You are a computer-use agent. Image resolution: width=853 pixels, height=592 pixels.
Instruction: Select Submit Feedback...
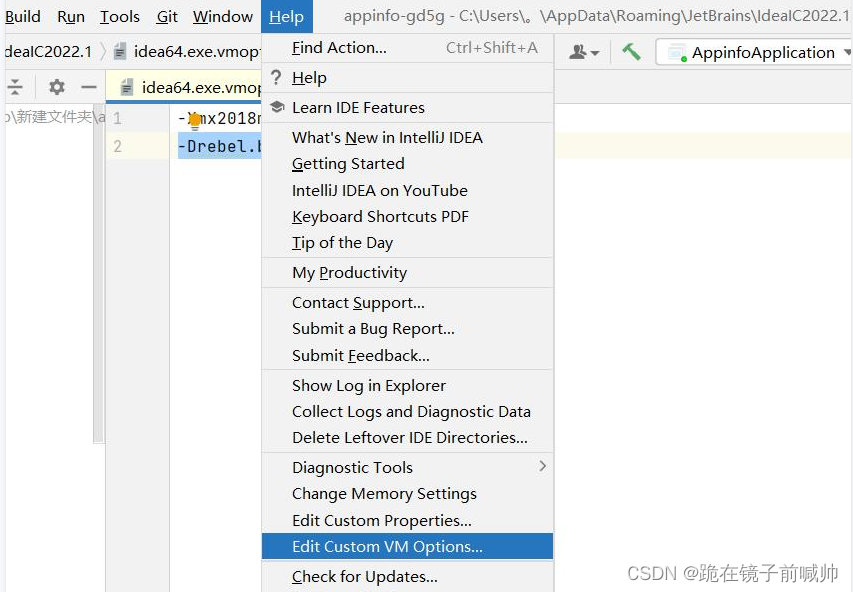pos(407,355)
